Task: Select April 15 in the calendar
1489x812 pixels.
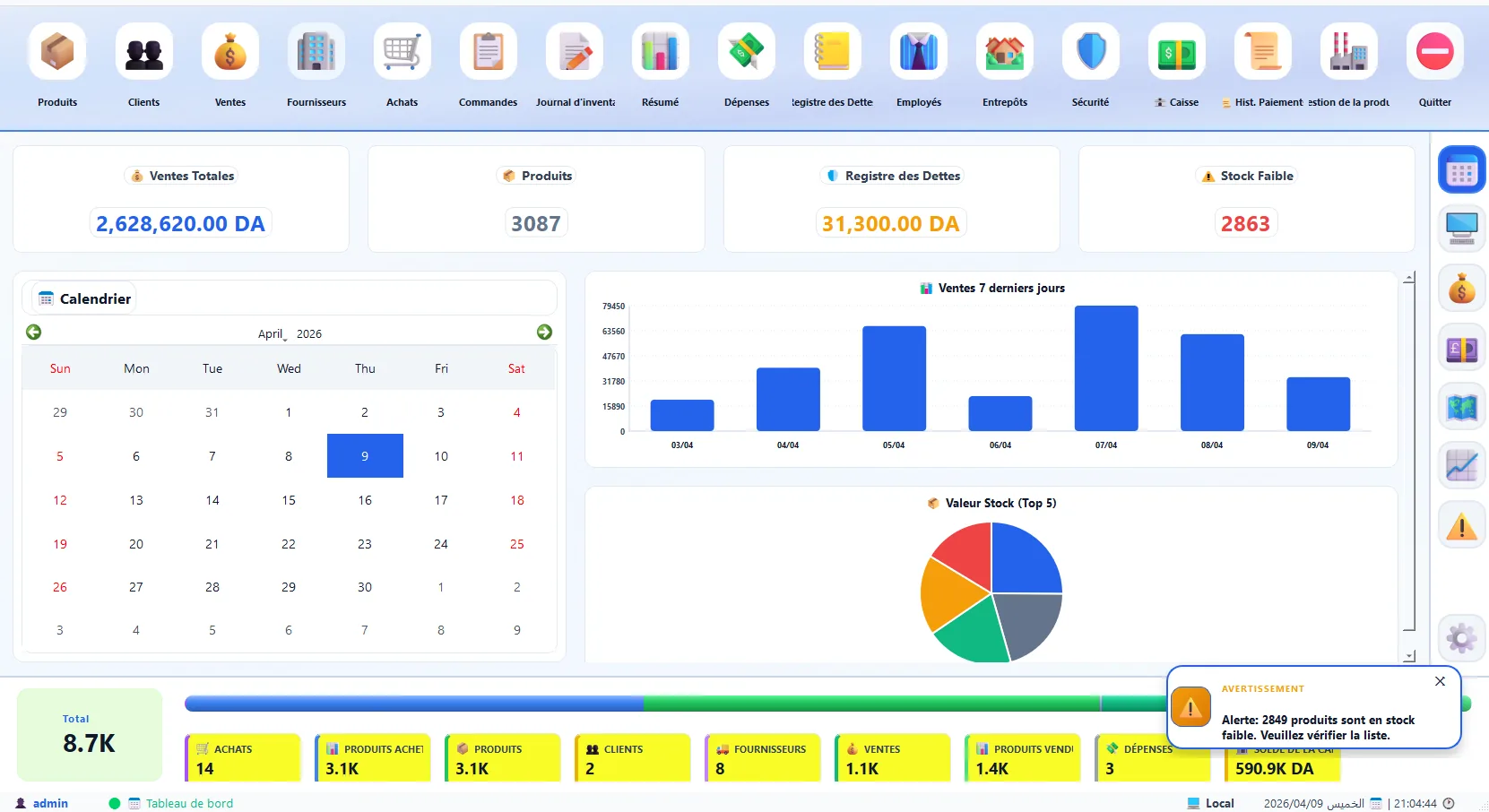Action: click(289, 500)
